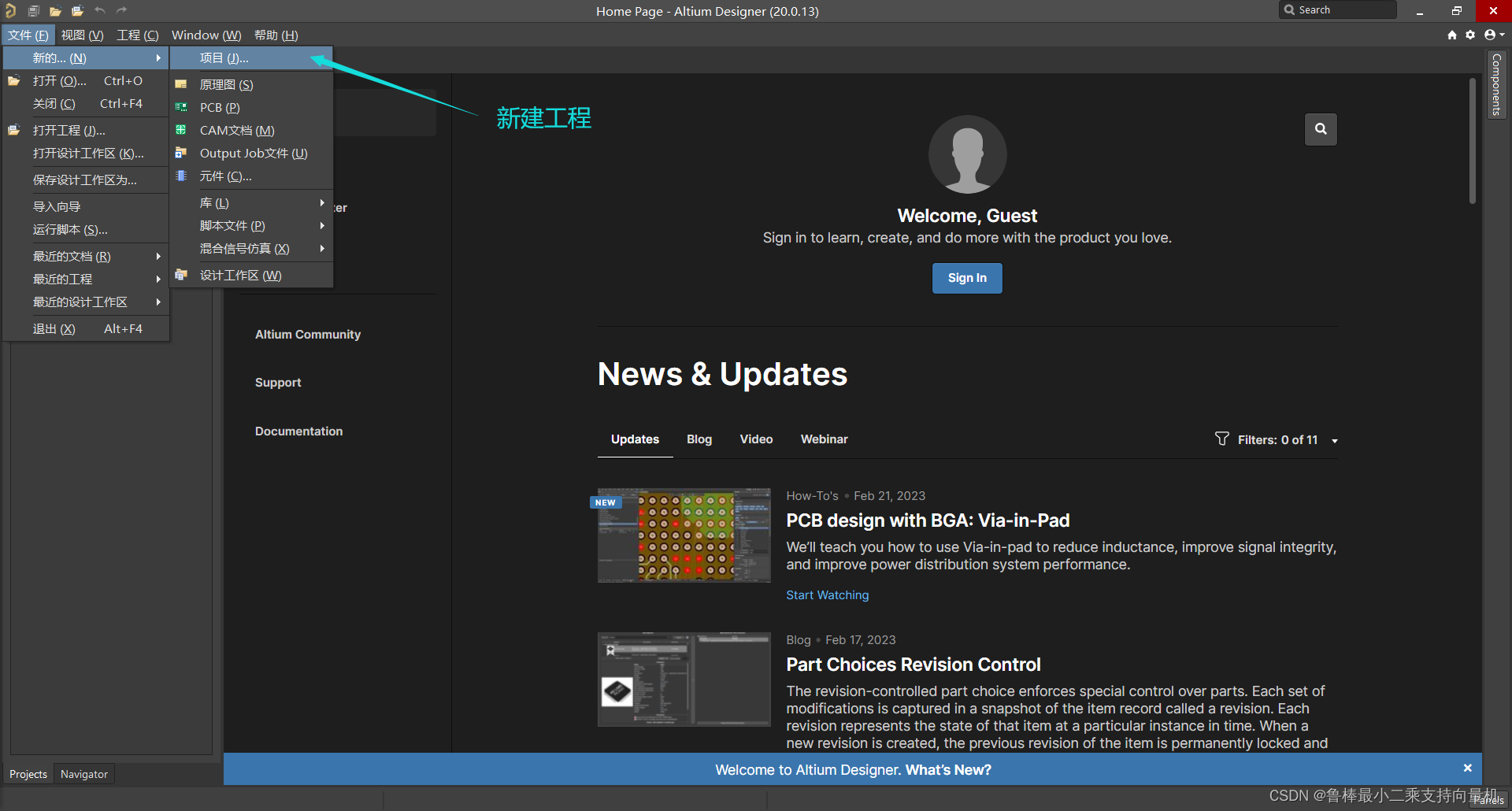Open the 帮助 (H) menu
This screenshot has height=811, width=1512.
coord(276,35)
